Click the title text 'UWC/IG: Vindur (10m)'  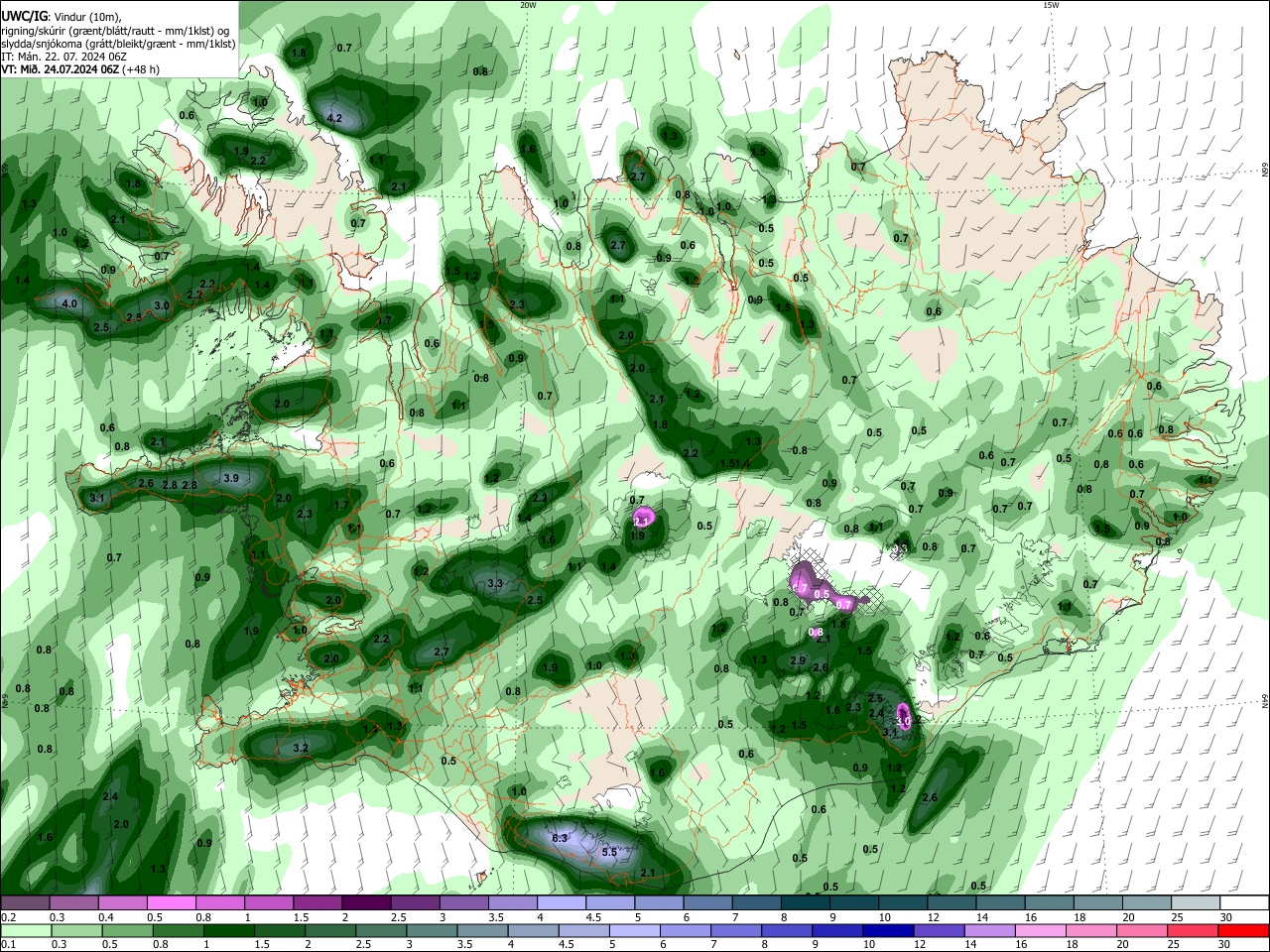pos(62,16)
